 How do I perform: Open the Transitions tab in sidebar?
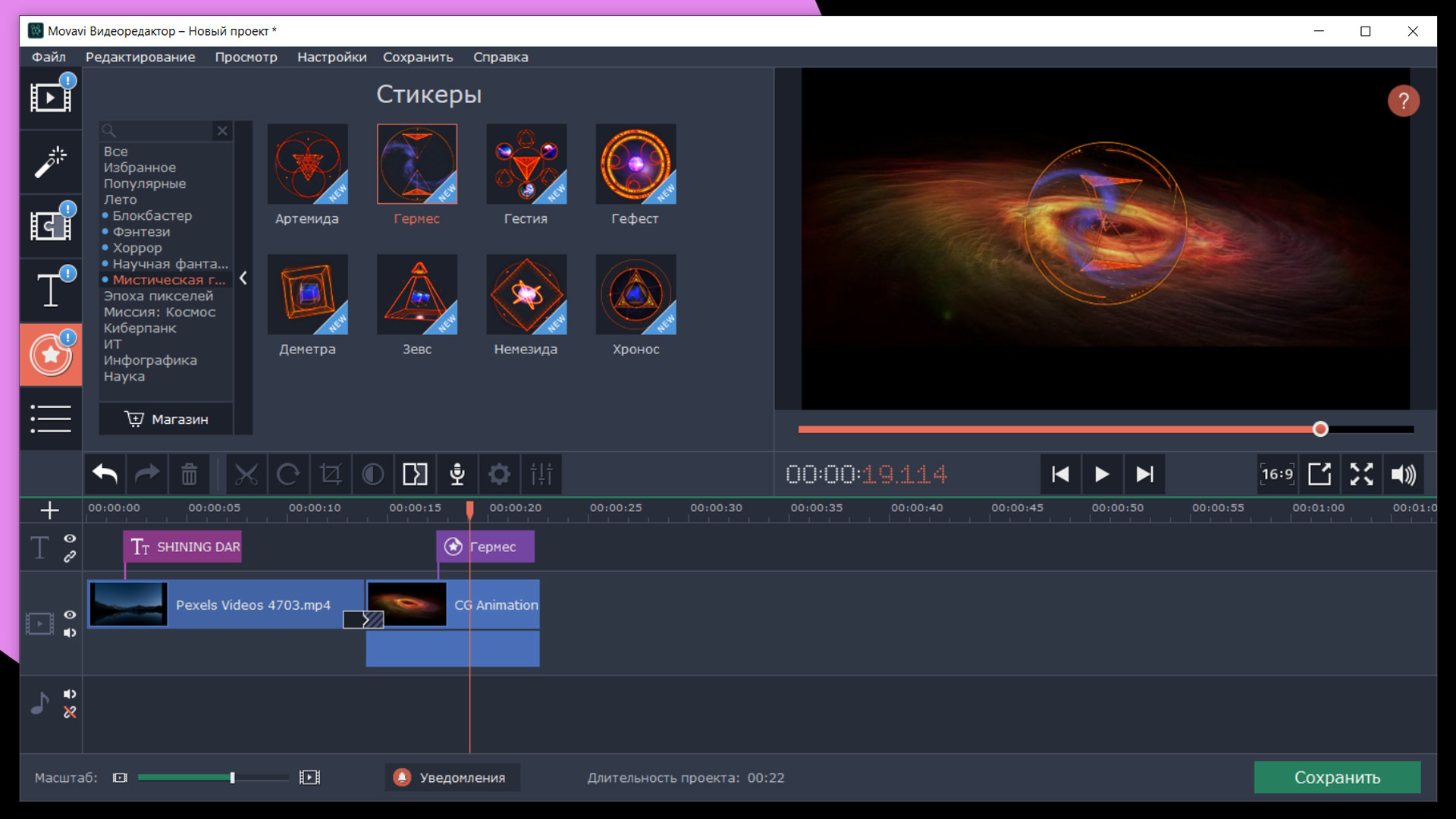[x=51, y=225]
